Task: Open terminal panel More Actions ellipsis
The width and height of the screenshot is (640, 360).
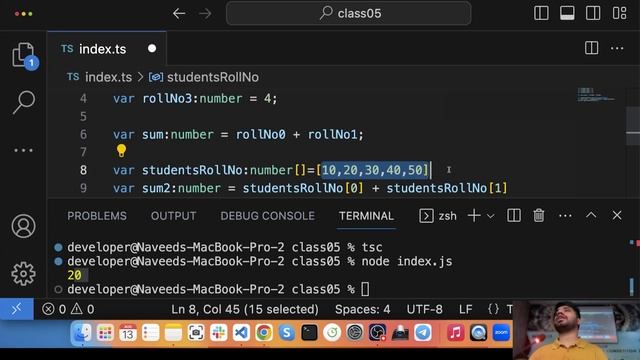Action: pos(565,216)
